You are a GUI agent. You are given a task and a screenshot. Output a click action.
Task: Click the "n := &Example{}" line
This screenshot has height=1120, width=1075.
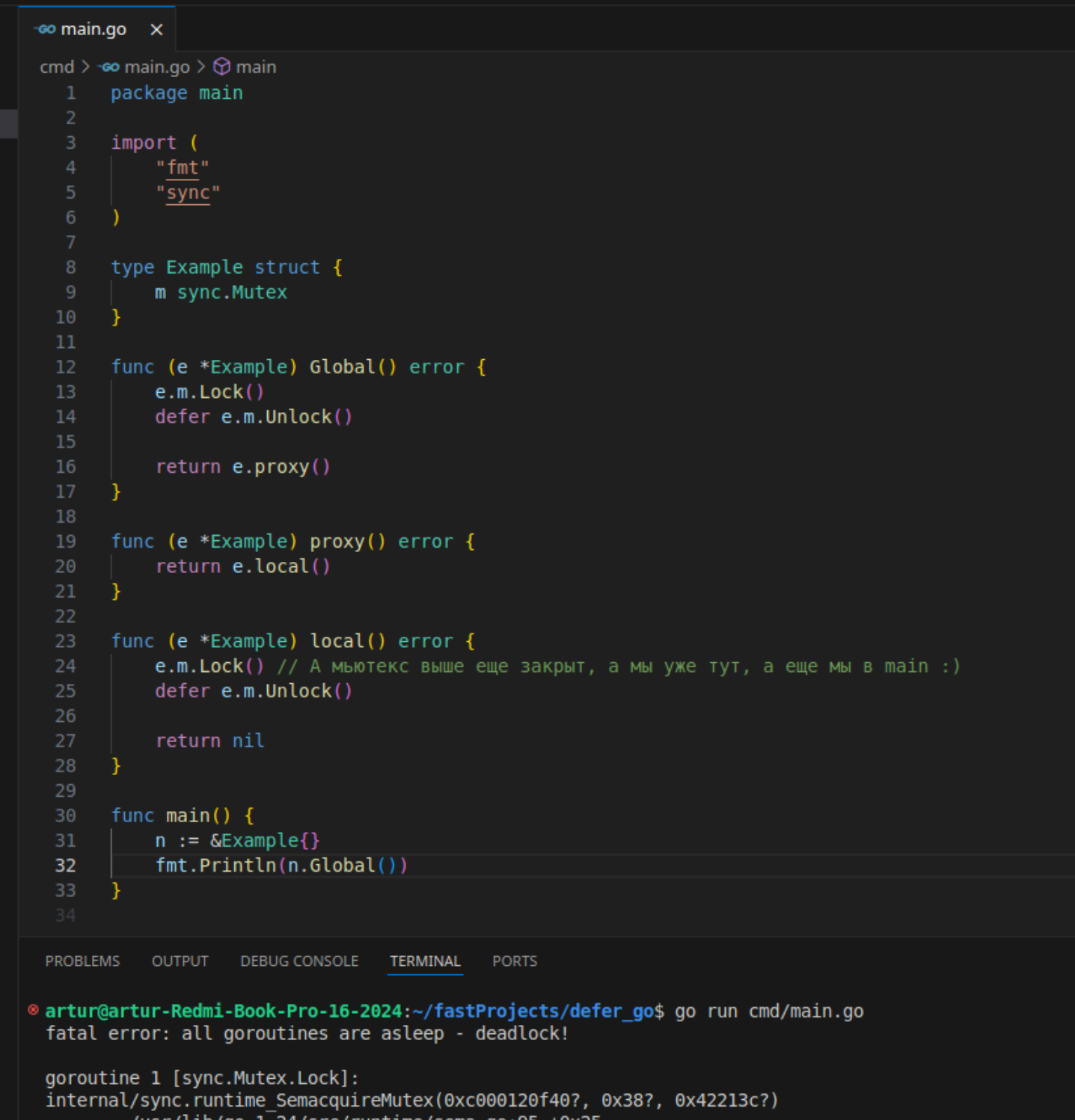[x=237, y=841]
